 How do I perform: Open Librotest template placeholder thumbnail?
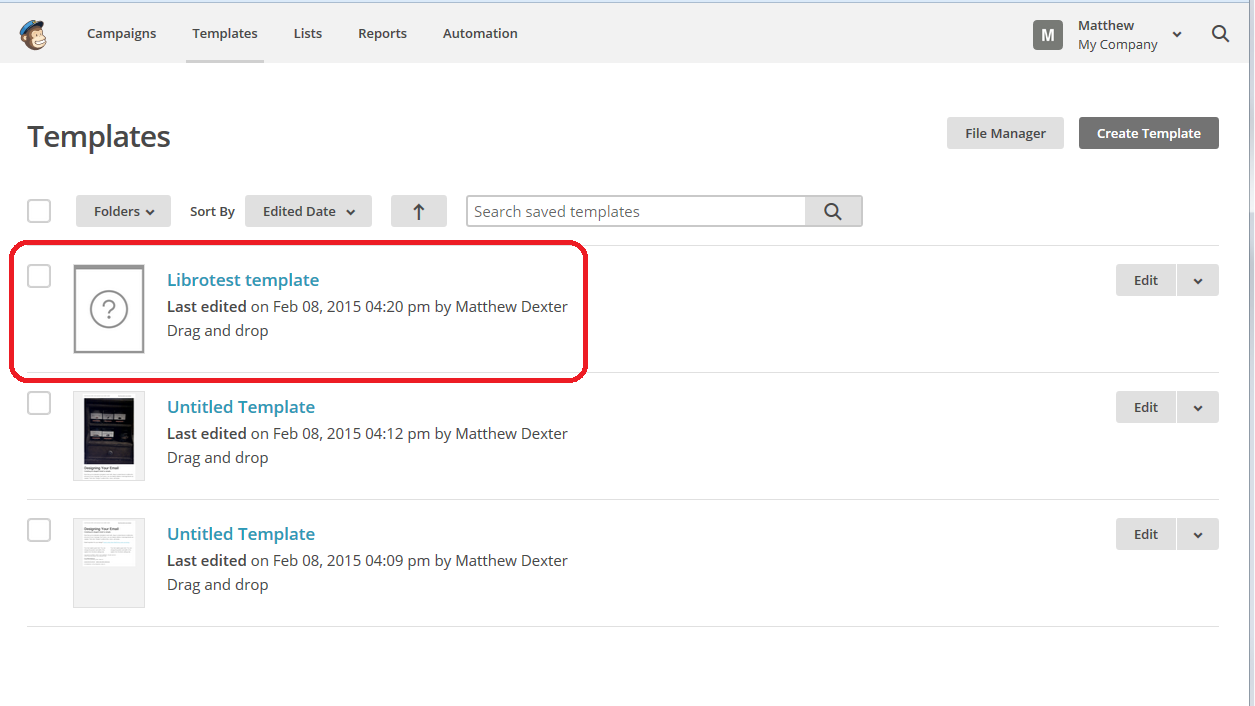point(109,309)
